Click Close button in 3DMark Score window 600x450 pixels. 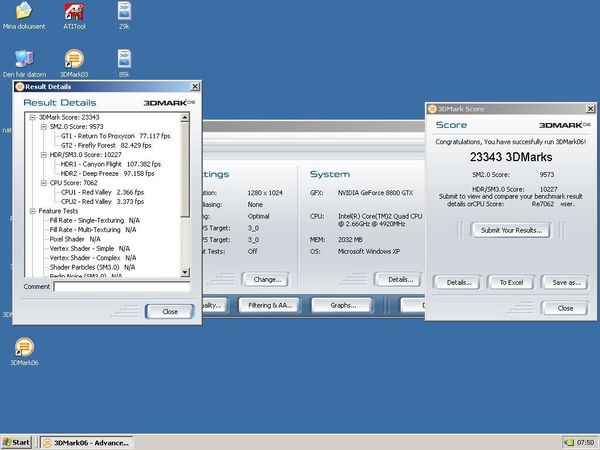[565, 308]
